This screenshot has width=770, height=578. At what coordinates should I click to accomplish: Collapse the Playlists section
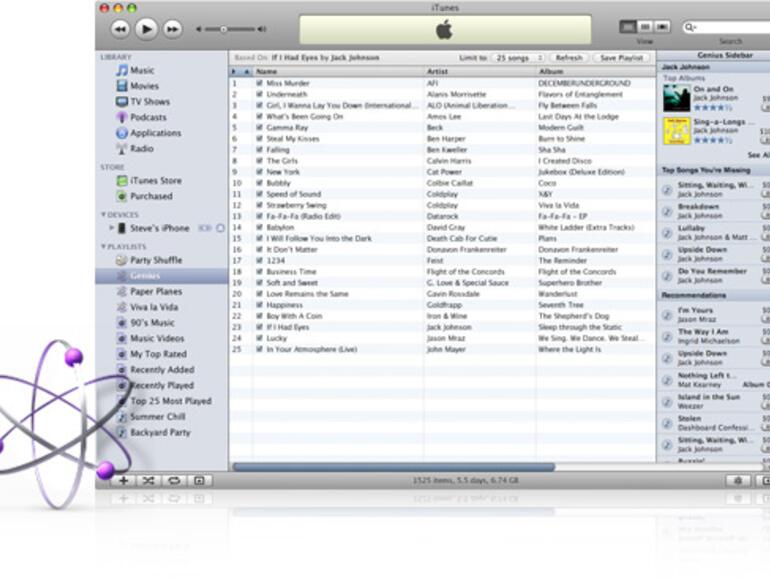coord(104,246)
